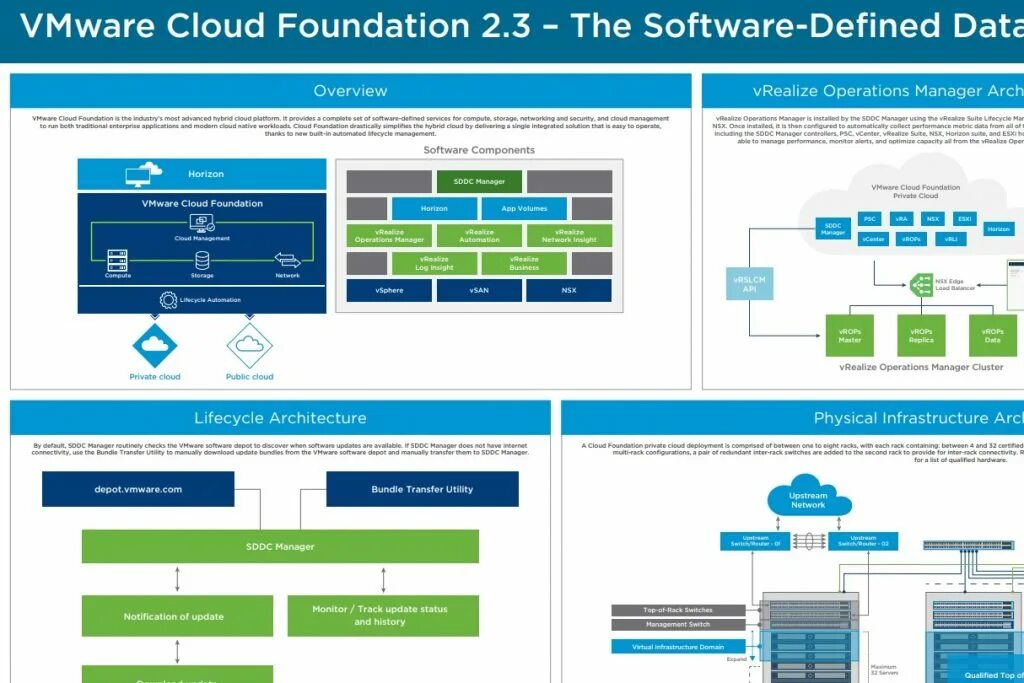Select the Private cloud diamond icon
The width and height of the screenshot is (1024, 683).
155,345
